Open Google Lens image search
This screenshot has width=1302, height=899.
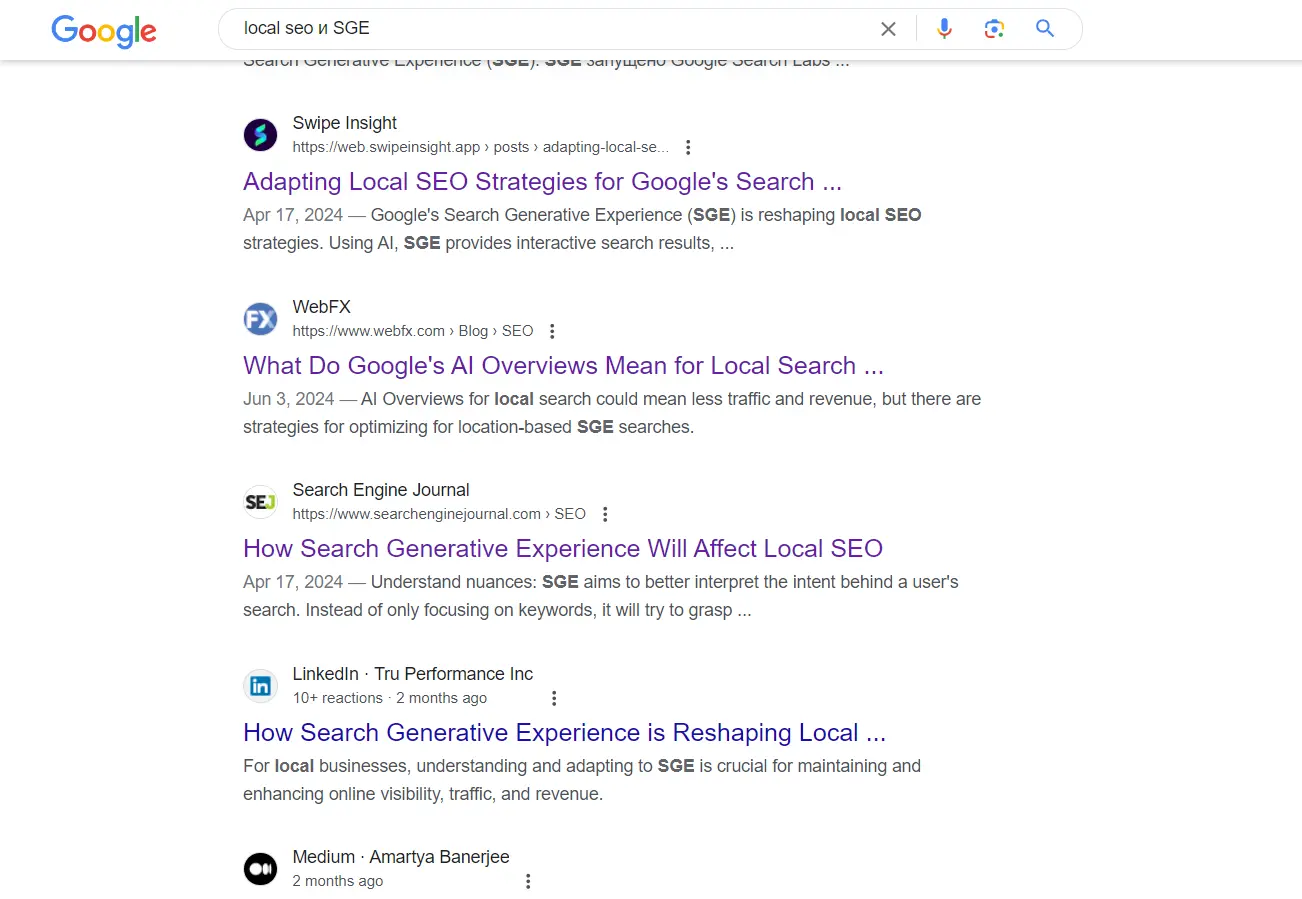click(x=994, y=29)
